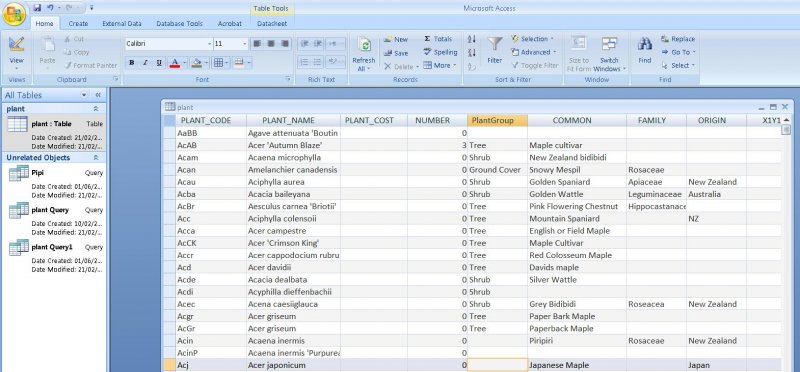
Task: Align text right in Font group
Action: [285, 44]
